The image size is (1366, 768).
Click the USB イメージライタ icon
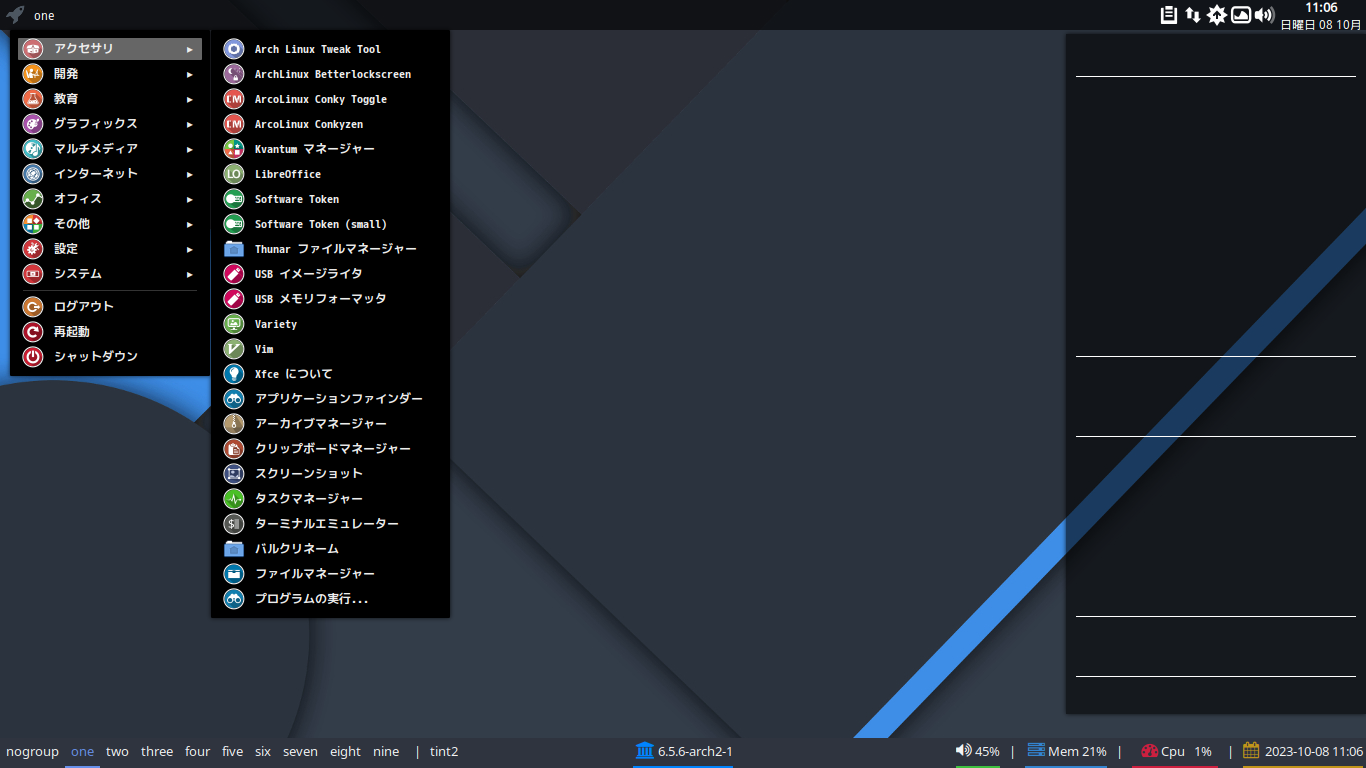click(233, 274)
